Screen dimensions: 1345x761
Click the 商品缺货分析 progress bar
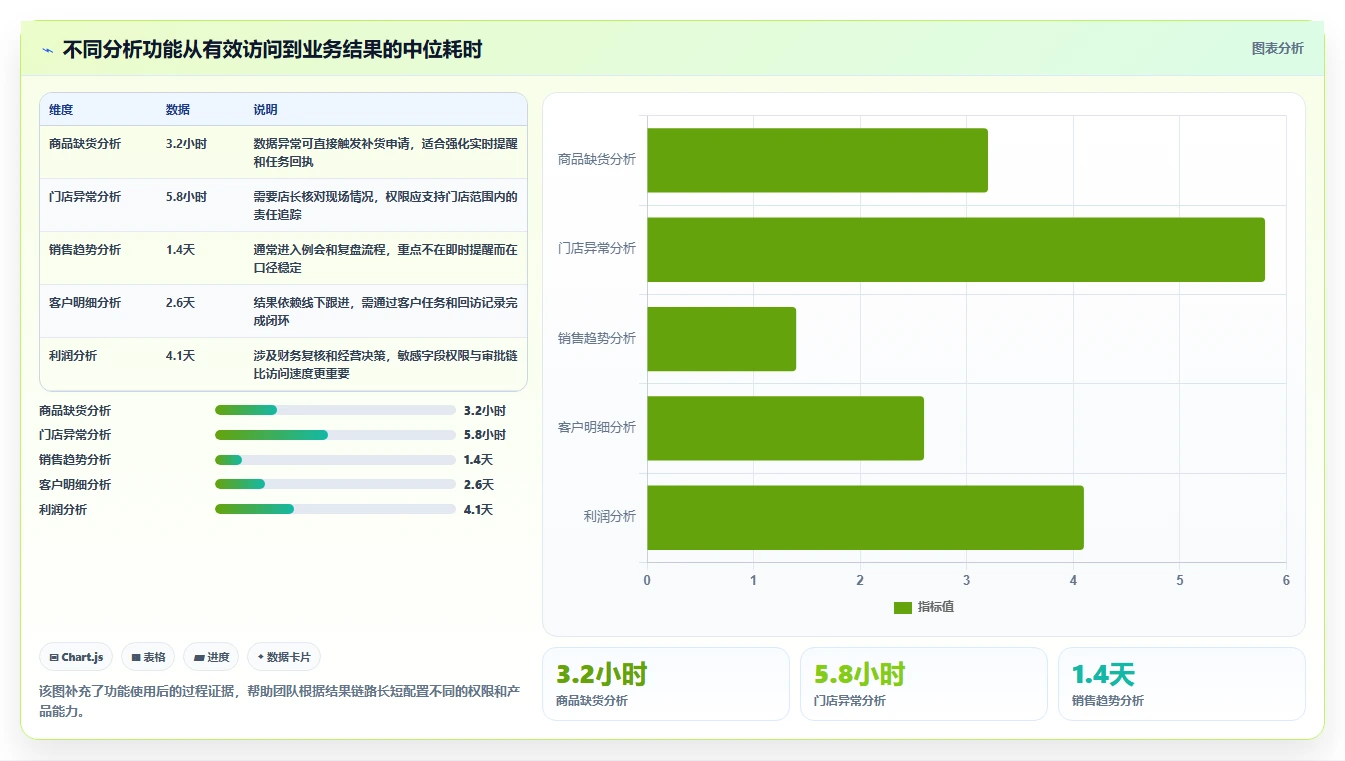click(335, 410)
